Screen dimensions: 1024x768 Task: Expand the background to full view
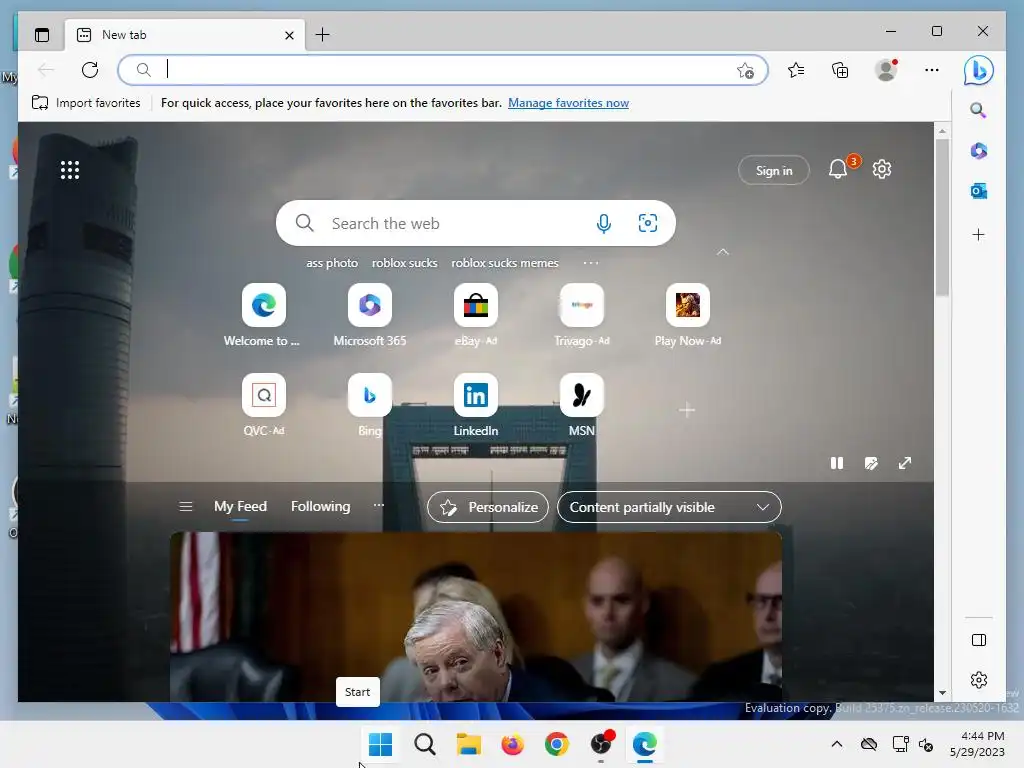coord(905,463)
